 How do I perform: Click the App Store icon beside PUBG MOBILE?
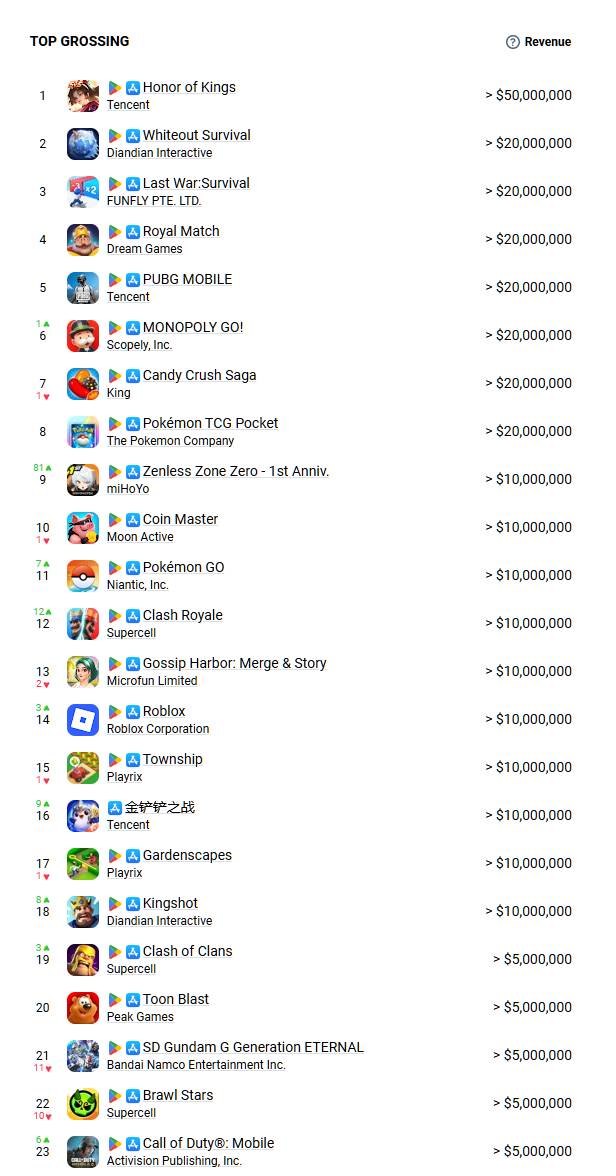pyautogui.click(x=133, y=280)
